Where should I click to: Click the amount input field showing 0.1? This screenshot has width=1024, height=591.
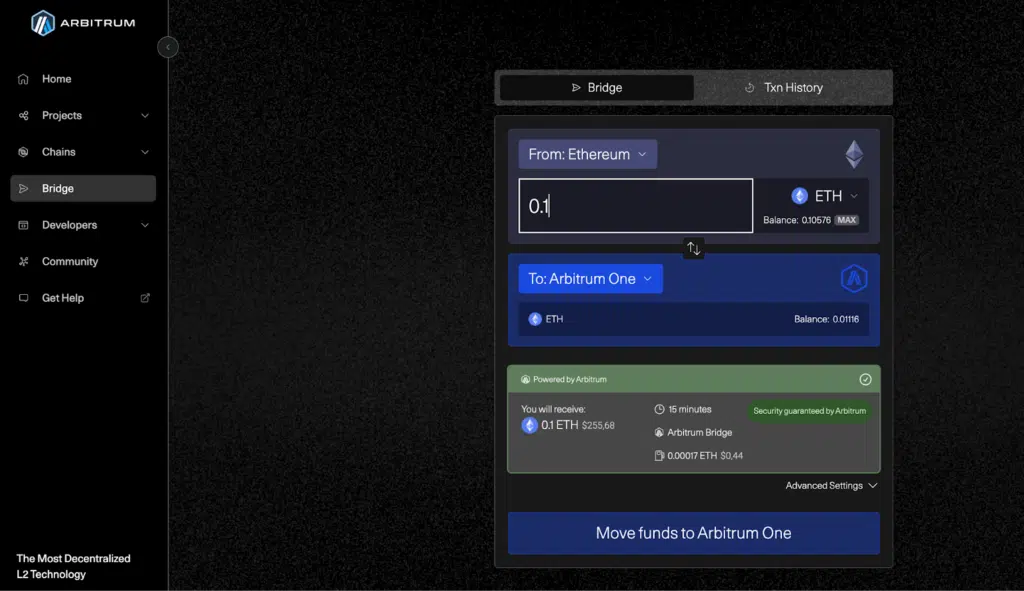pyautogui.click(x=635, y=206)
